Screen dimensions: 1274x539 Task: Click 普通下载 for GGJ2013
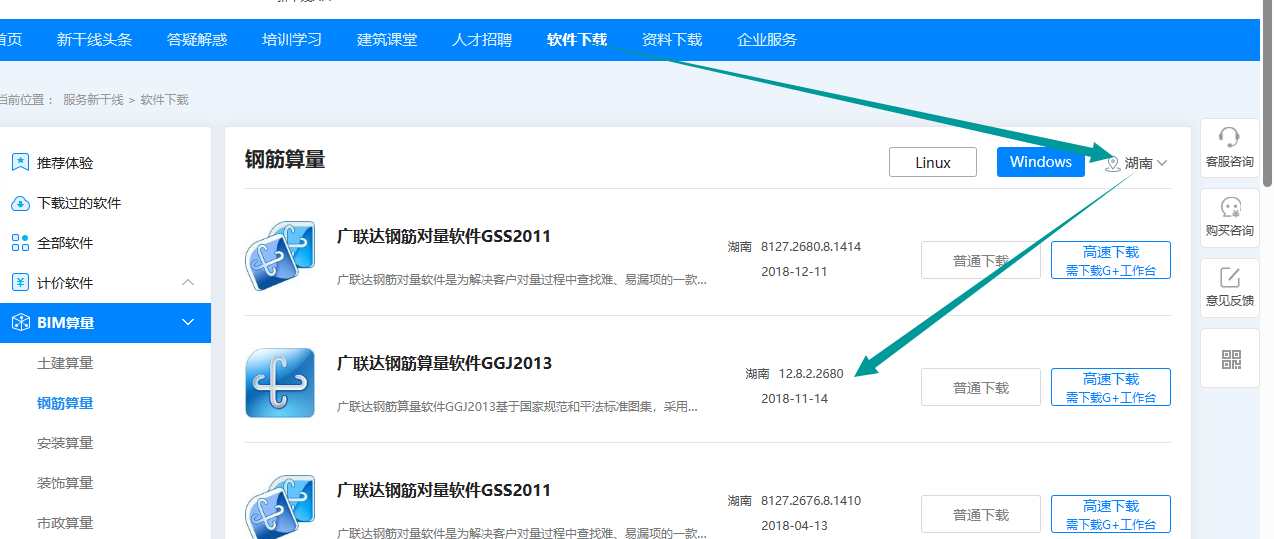(x=981, y=387)
